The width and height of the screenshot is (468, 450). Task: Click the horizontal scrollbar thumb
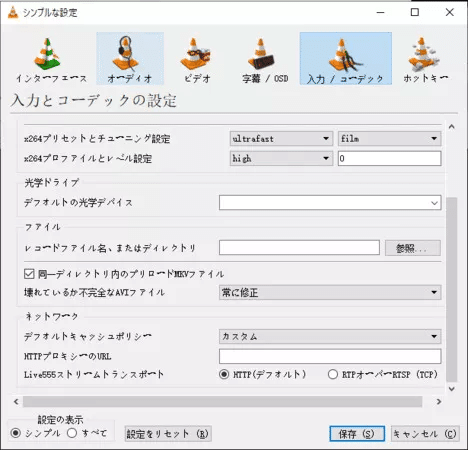223,402
